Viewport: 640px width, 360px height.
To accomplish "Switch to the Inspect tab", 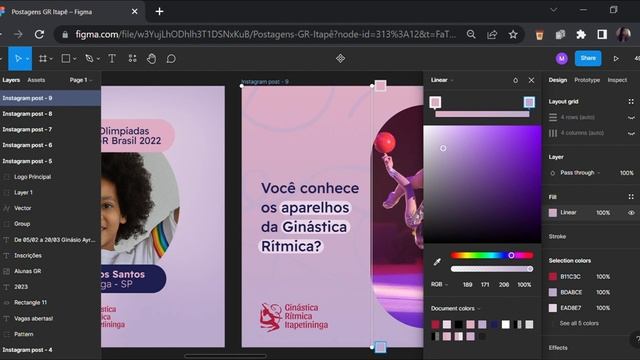I will click(617, 80).
